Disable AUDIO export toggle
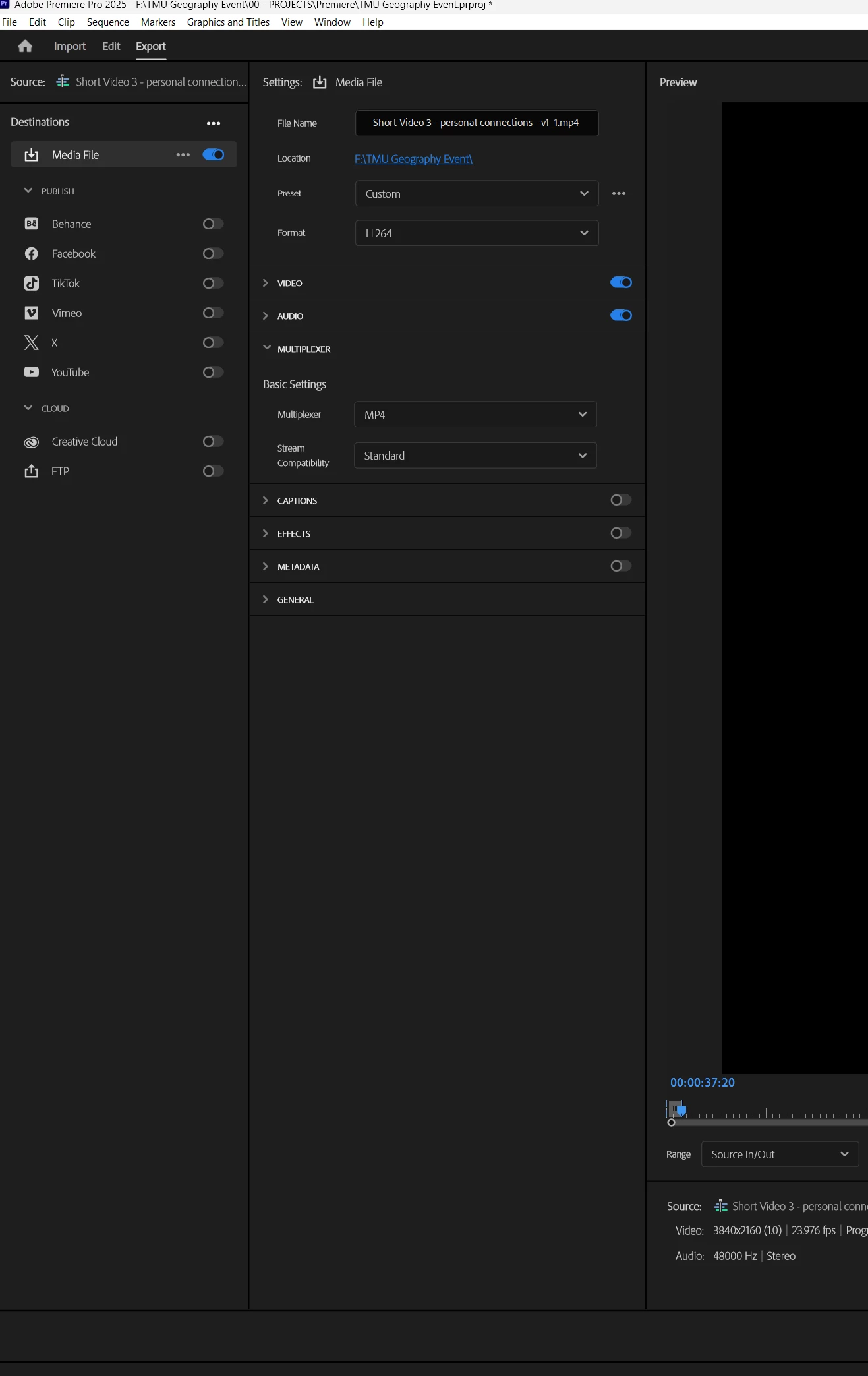 [621, 315]
